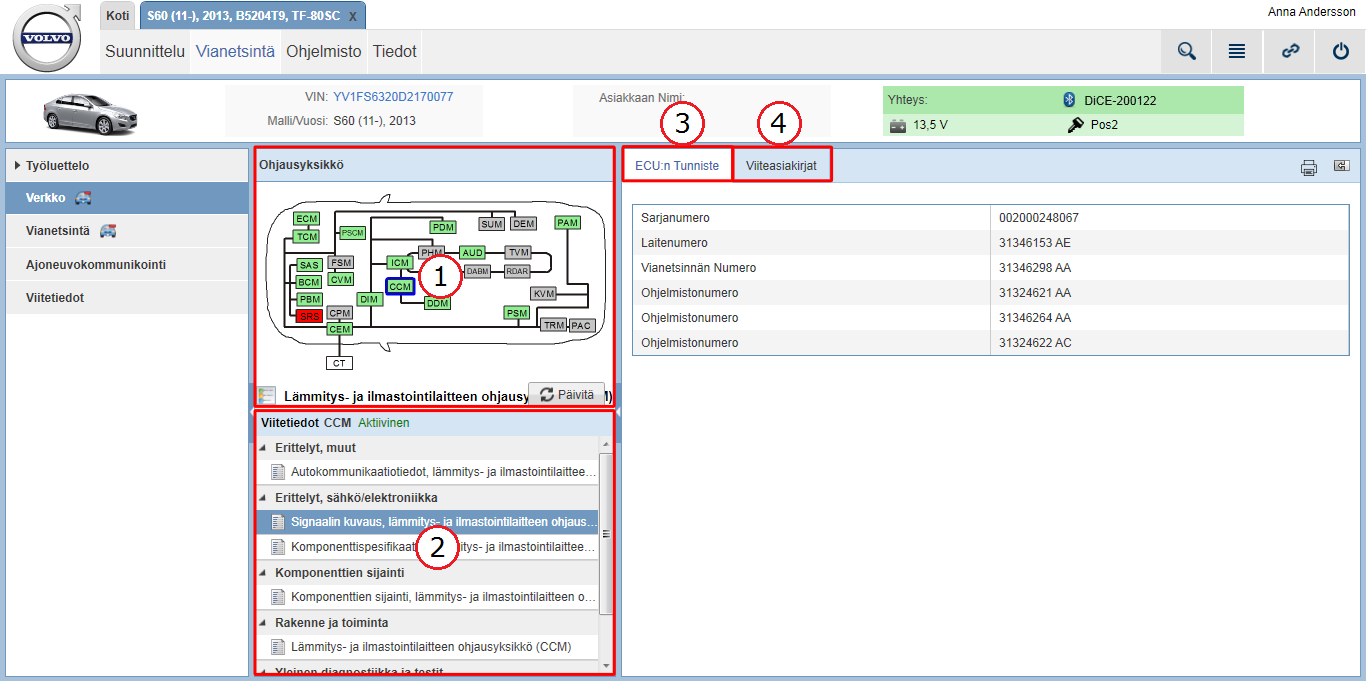1366x681 pixels.
Task: Select the PDM node in diagram
Action: [x=444, y=227]
